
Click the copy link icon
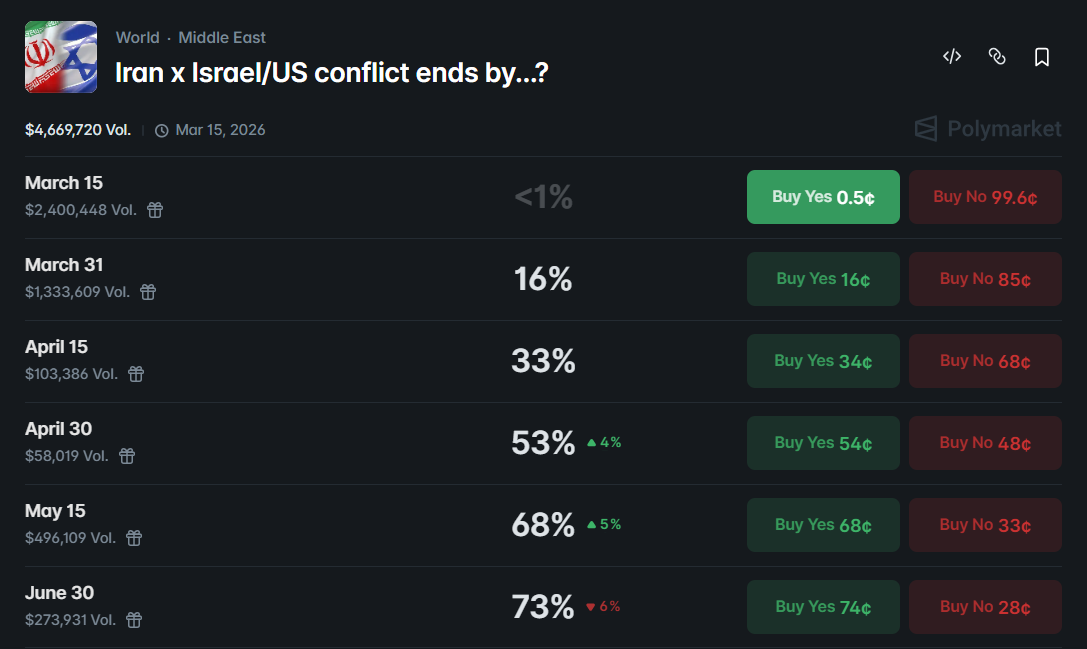997,57
